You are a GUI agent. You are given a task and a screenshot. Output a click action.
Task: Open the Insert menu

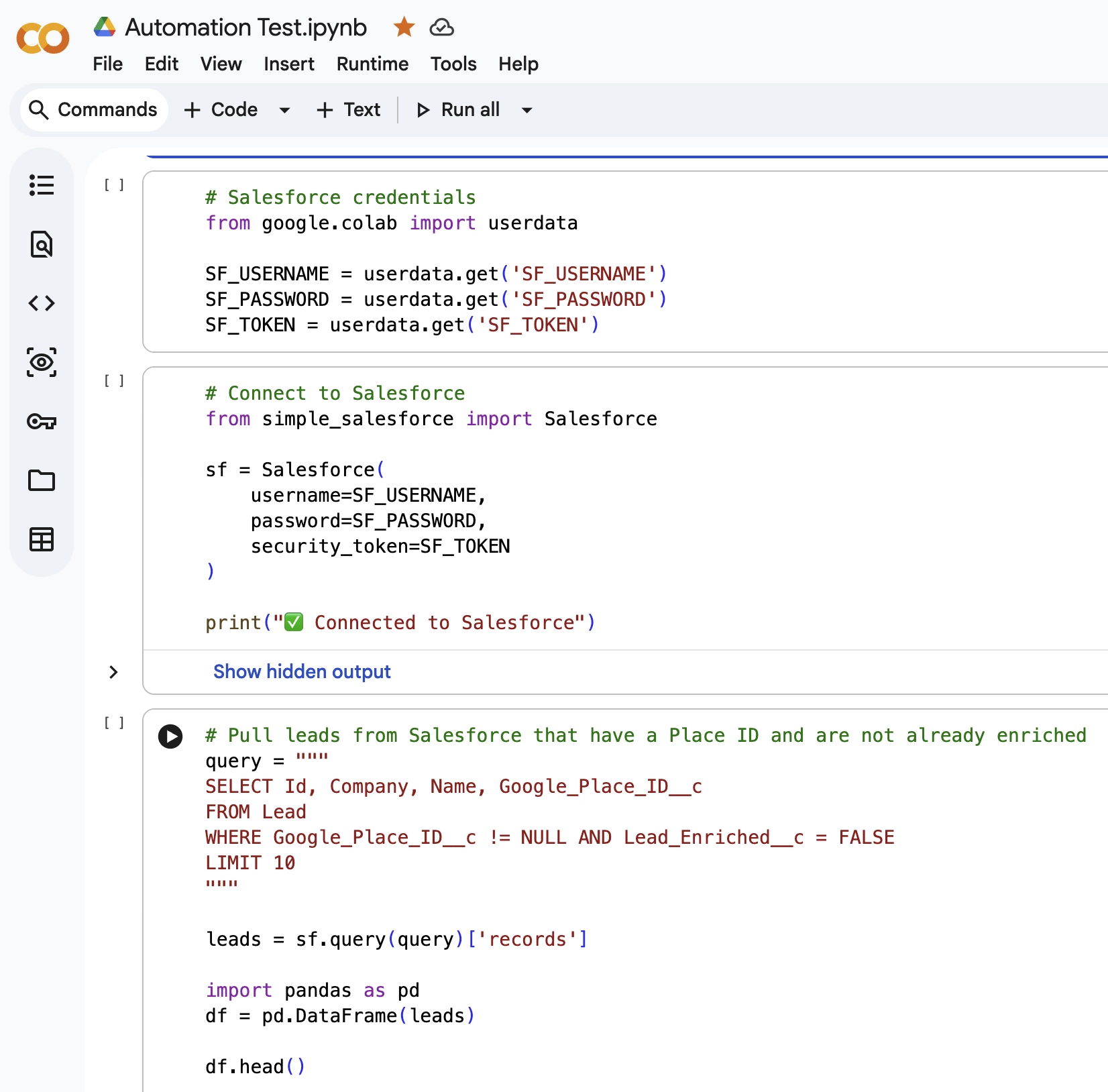(288, 64)
